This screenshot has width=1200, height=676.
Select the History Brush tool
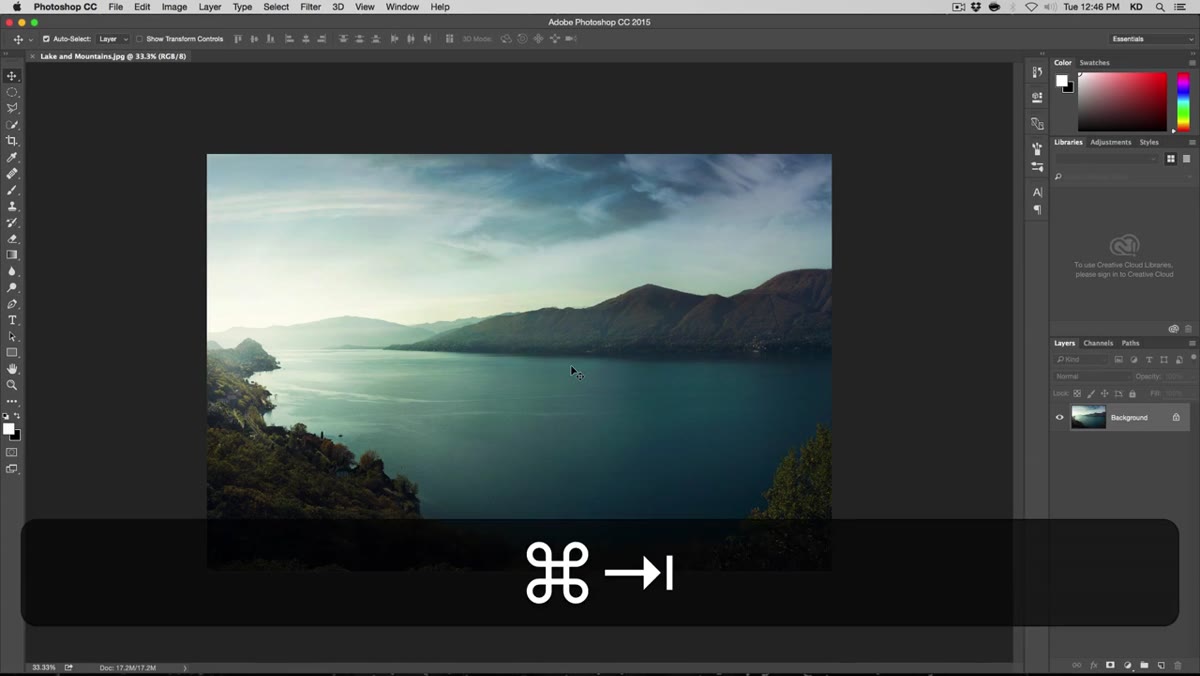12,222
